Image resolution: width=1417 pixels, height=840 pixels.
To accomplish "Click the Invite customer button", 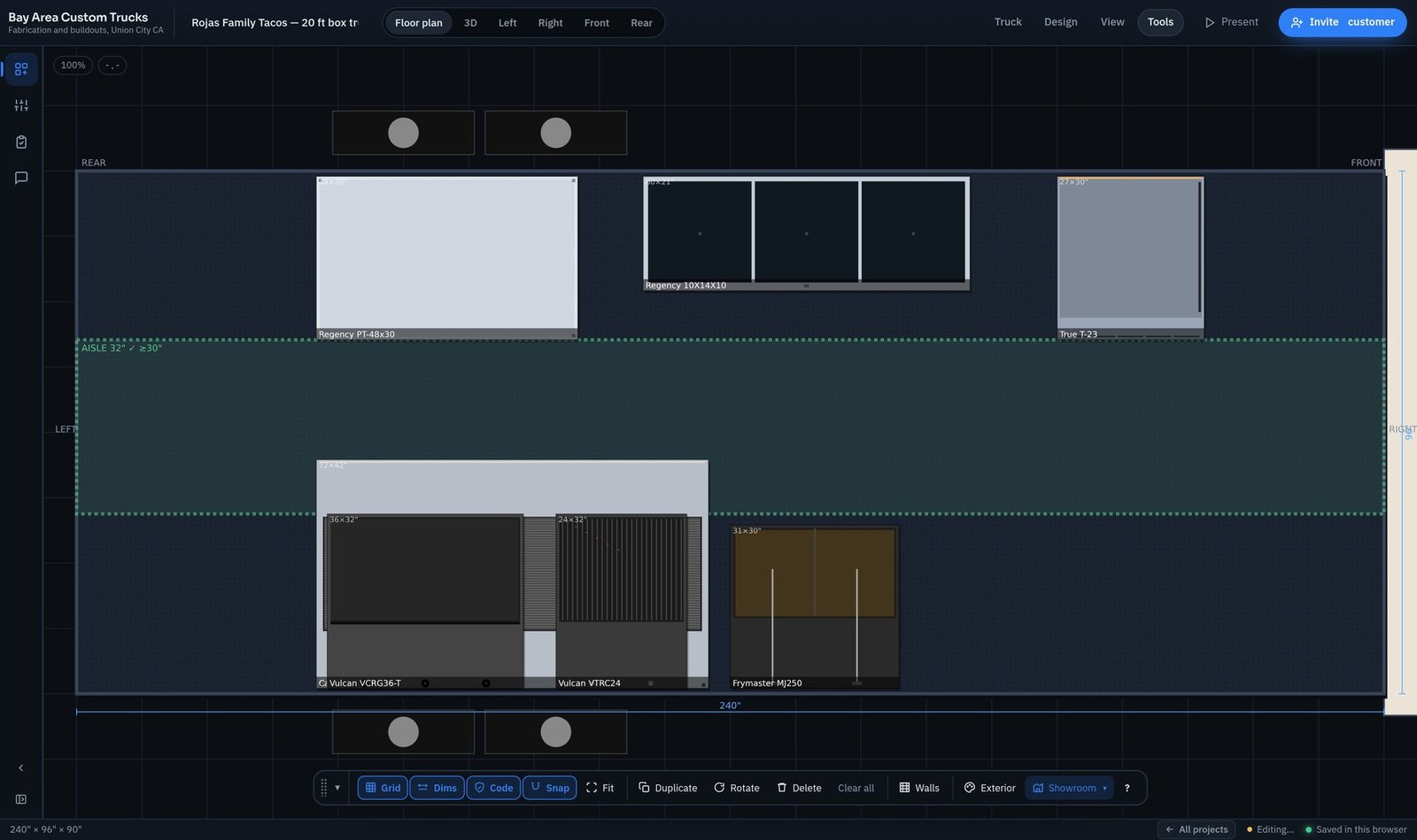I will pyautogui.click(x=1342, y=22).
